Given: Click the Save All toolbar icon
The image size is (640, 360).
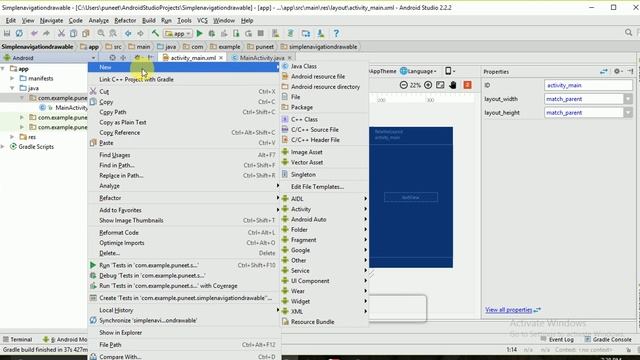Looking at the screenshot, I should pos(7,33).
